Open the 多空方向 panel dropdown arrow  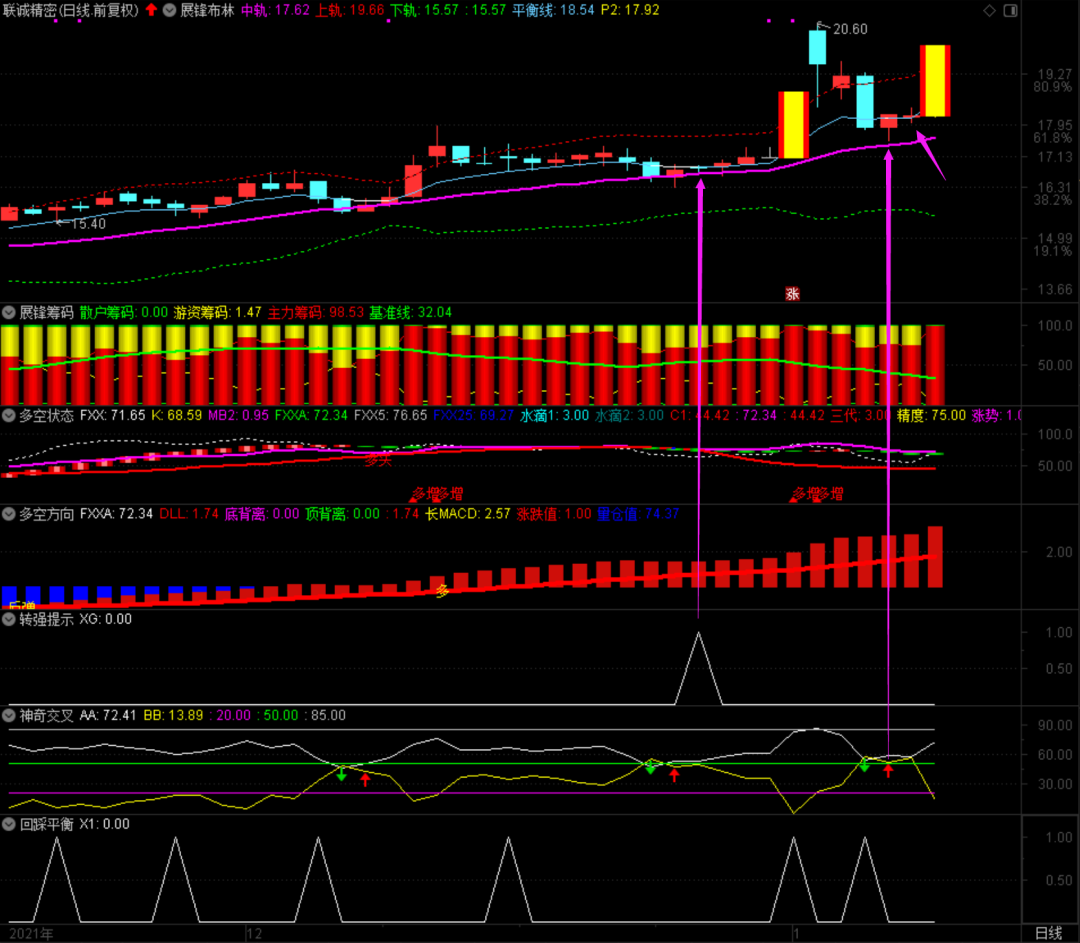pyautogui.click(x=8, y=514)
